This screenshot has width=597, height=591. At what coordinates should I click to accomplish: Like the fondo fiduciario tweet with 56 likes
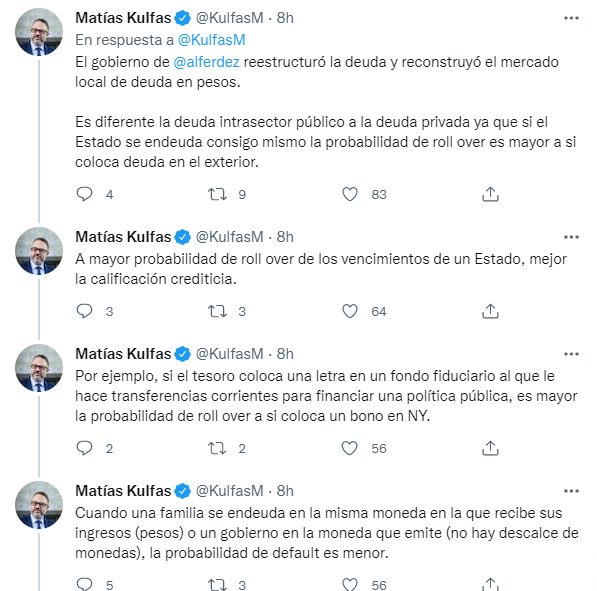pos(350,448)
